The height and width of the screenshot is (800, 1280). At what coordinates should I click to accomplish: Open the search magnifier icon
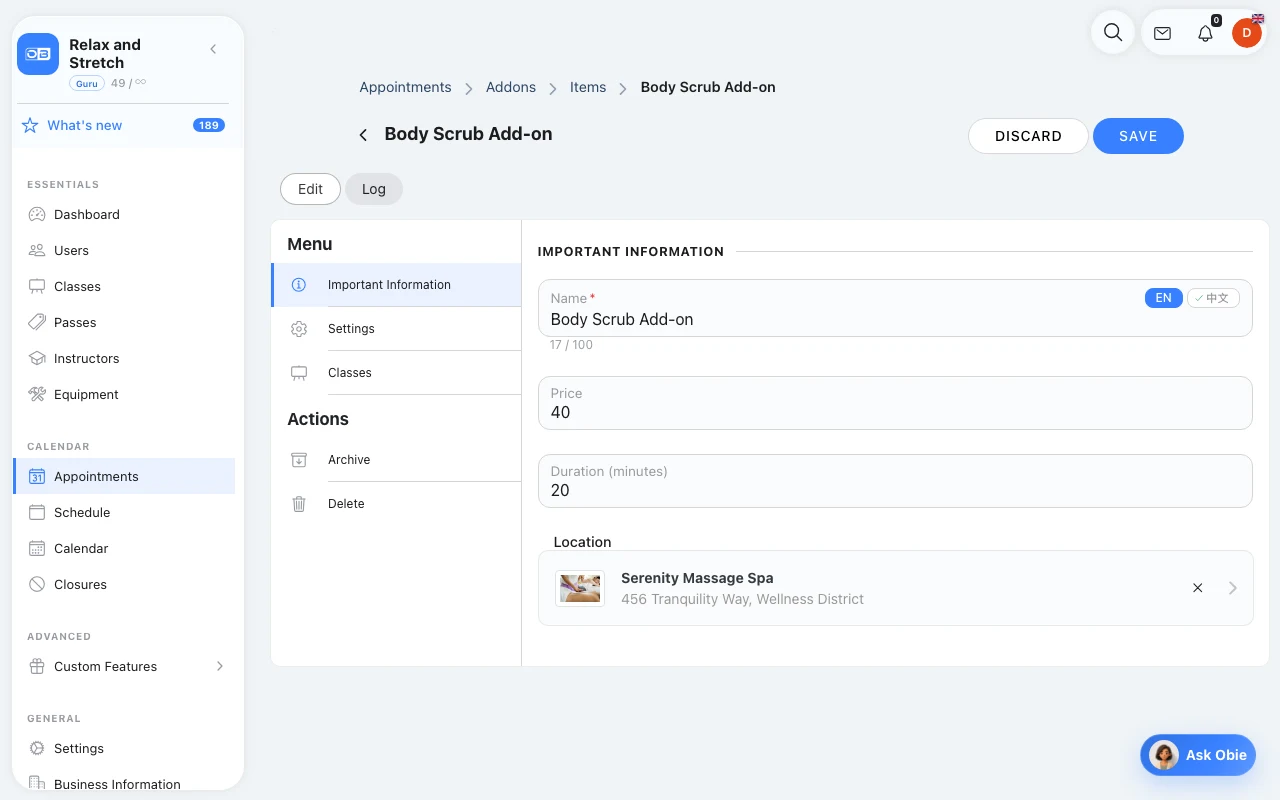[1113, 32]
